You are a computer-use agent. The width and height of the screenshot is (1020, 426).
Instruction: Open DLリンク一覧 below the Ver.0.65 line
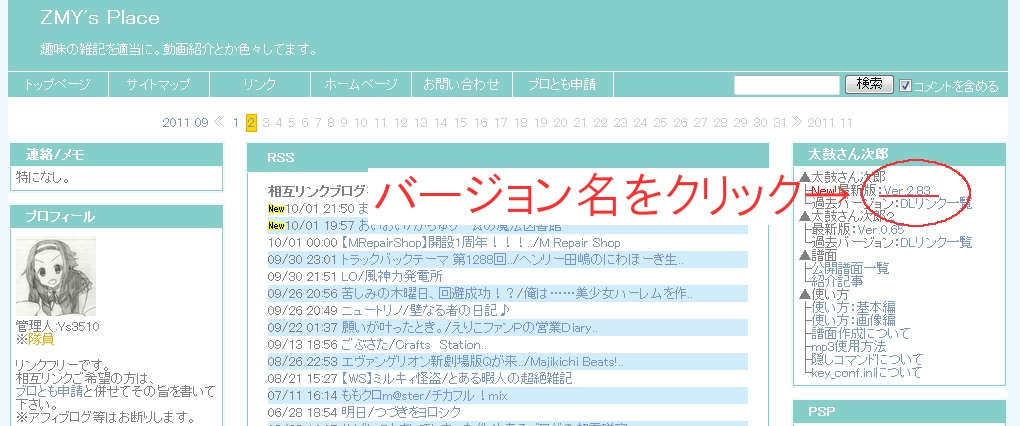click(x=936, y=243)
